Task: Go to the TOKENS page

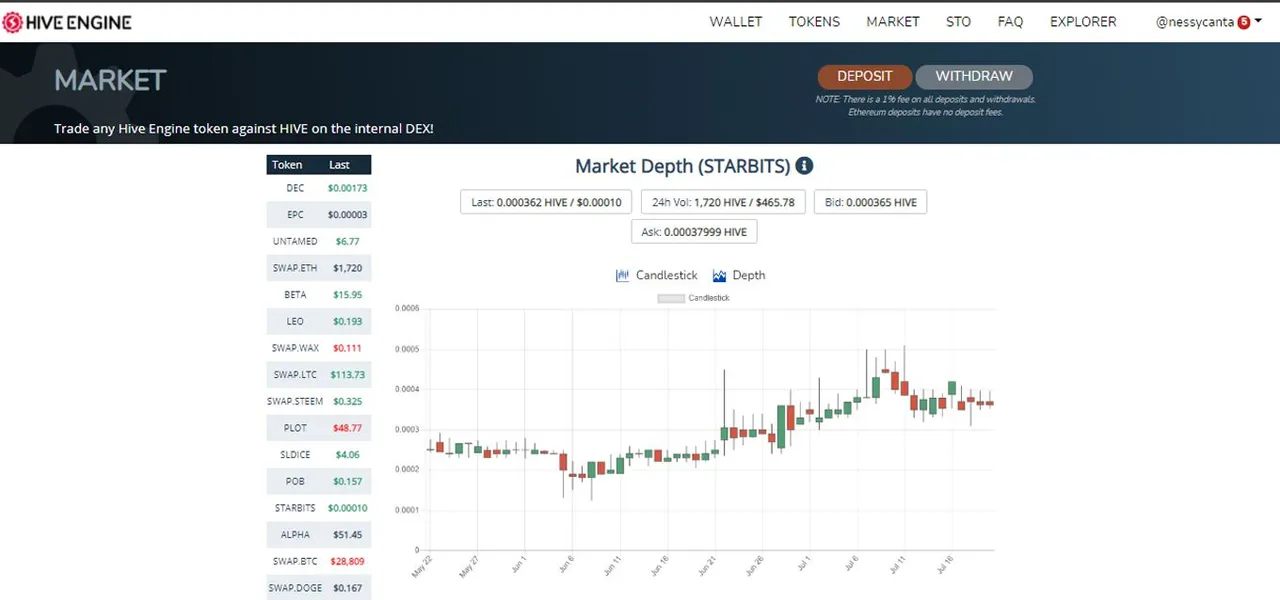Action: click(814, 22)
